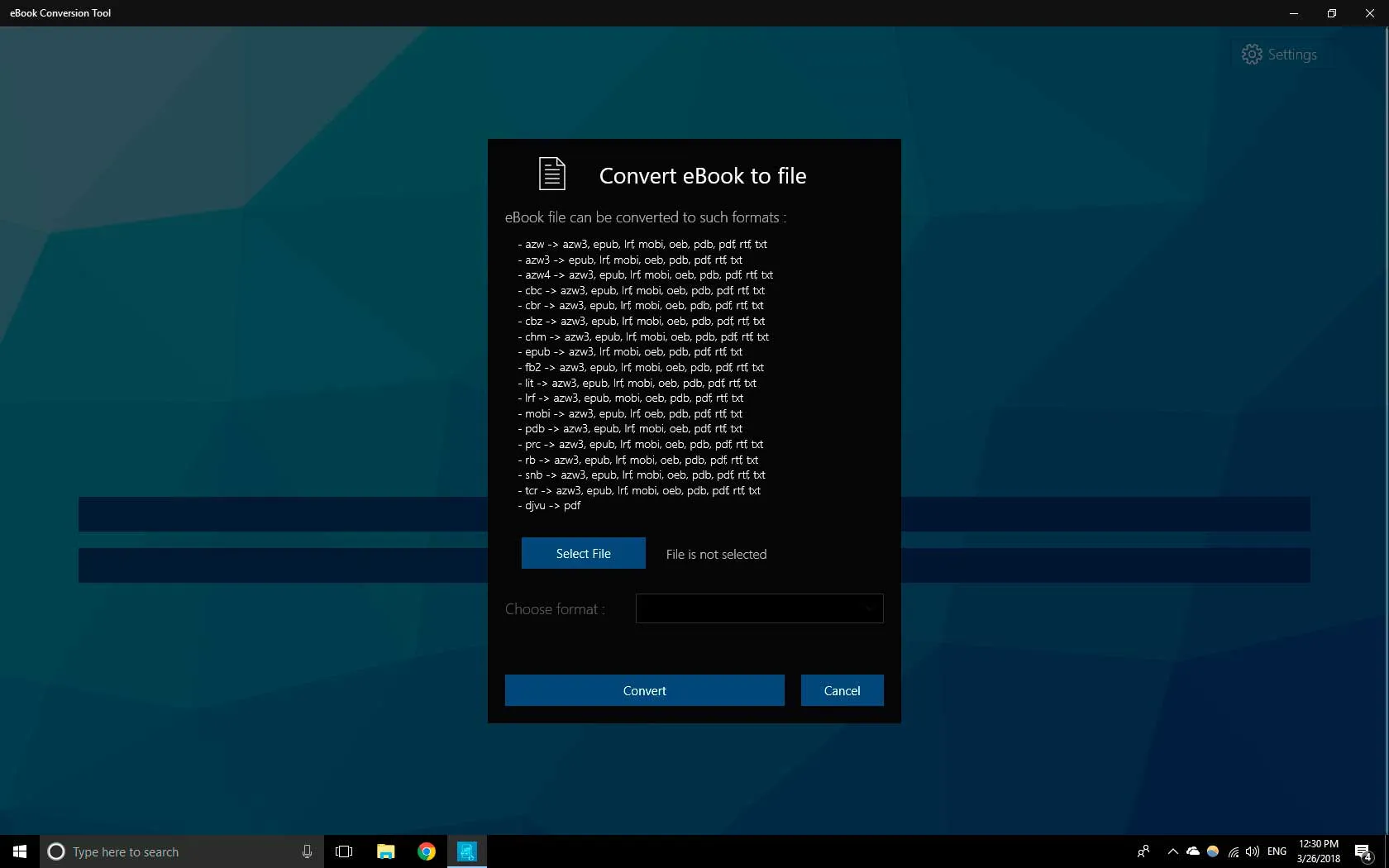Click the volume speaker tray icon
The height and width of the screenshot is (868, 1389).
(1253, 851)
